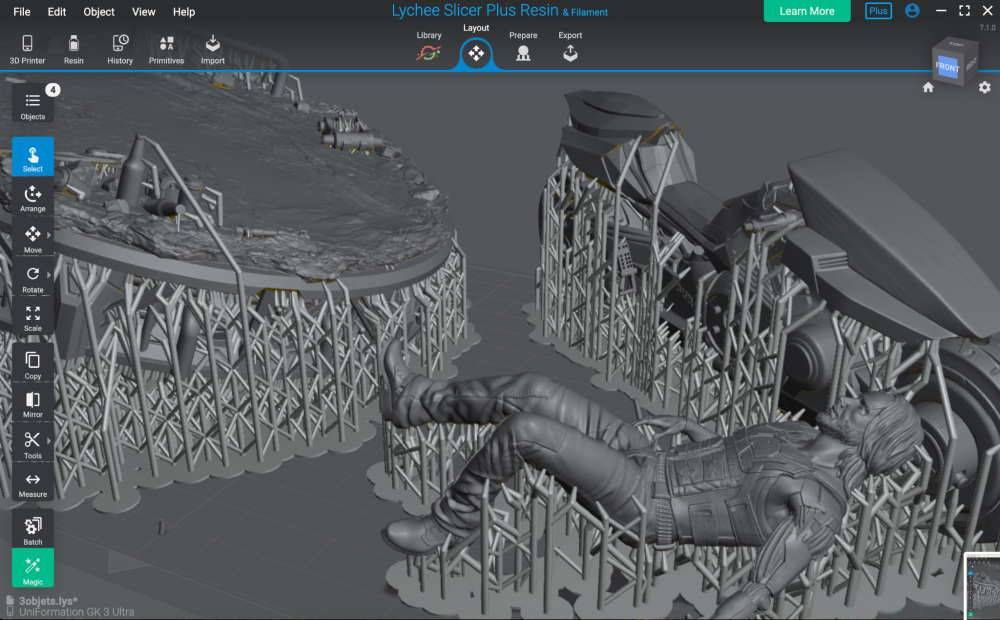Open the File menu
This screenshot has height=620, width=1000.
tap(21, 12)
